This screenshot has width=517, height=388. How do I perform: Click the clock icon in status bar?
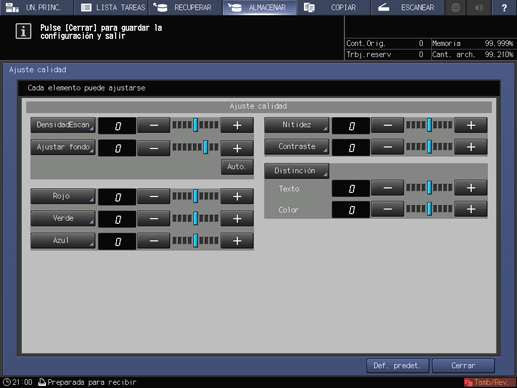tap(6, 382)
